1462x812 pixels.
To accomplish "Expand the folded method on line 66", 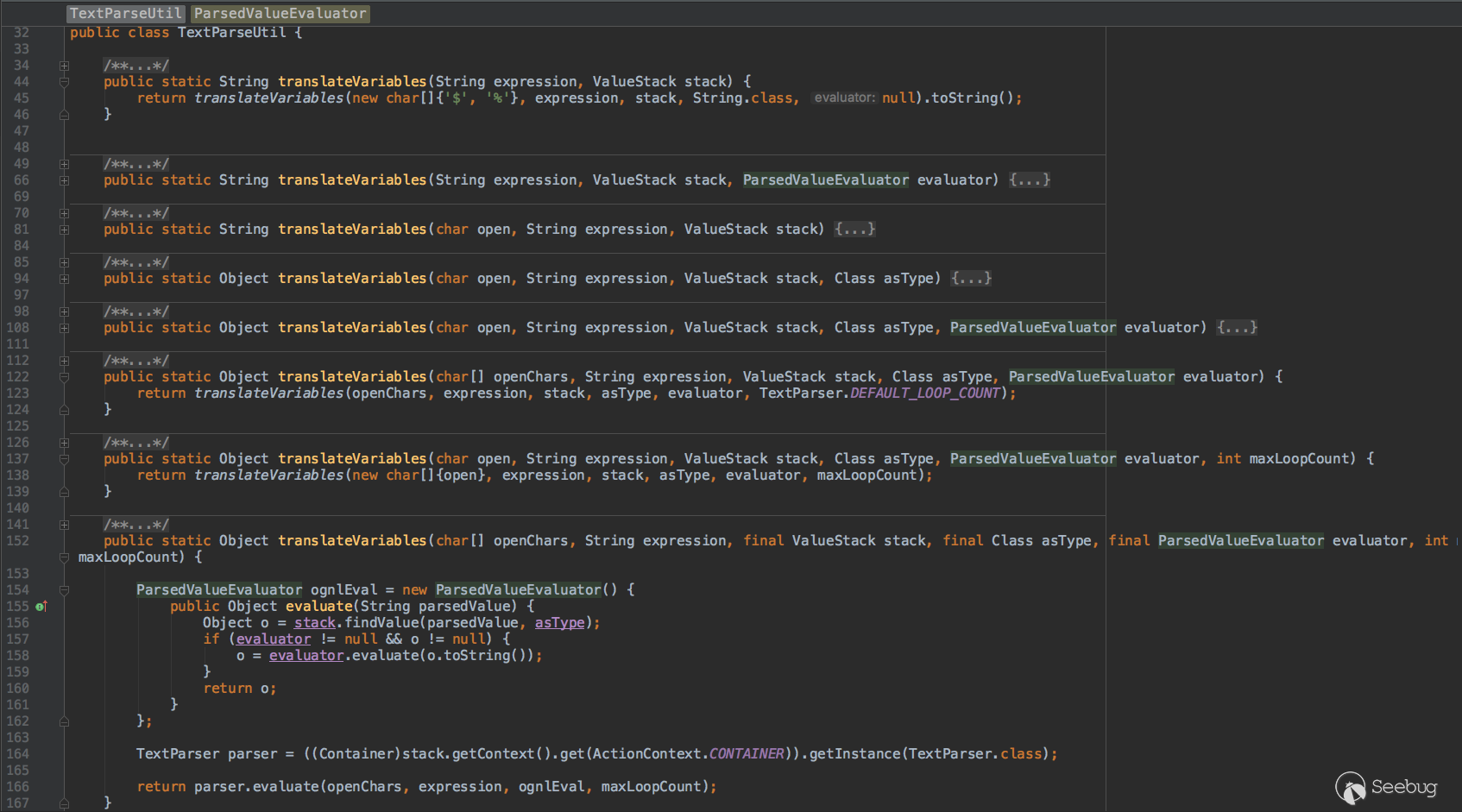I will (x=64, y=180).
